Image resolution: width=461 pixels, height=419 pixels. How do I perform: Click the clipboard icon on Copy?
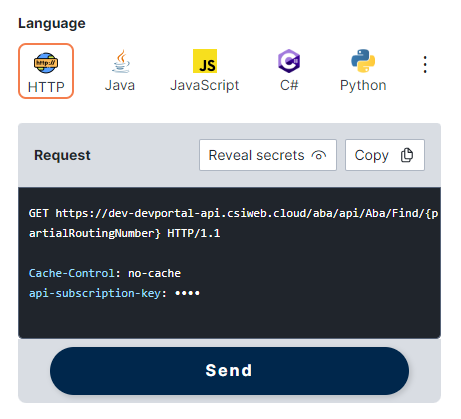point(407,155)
